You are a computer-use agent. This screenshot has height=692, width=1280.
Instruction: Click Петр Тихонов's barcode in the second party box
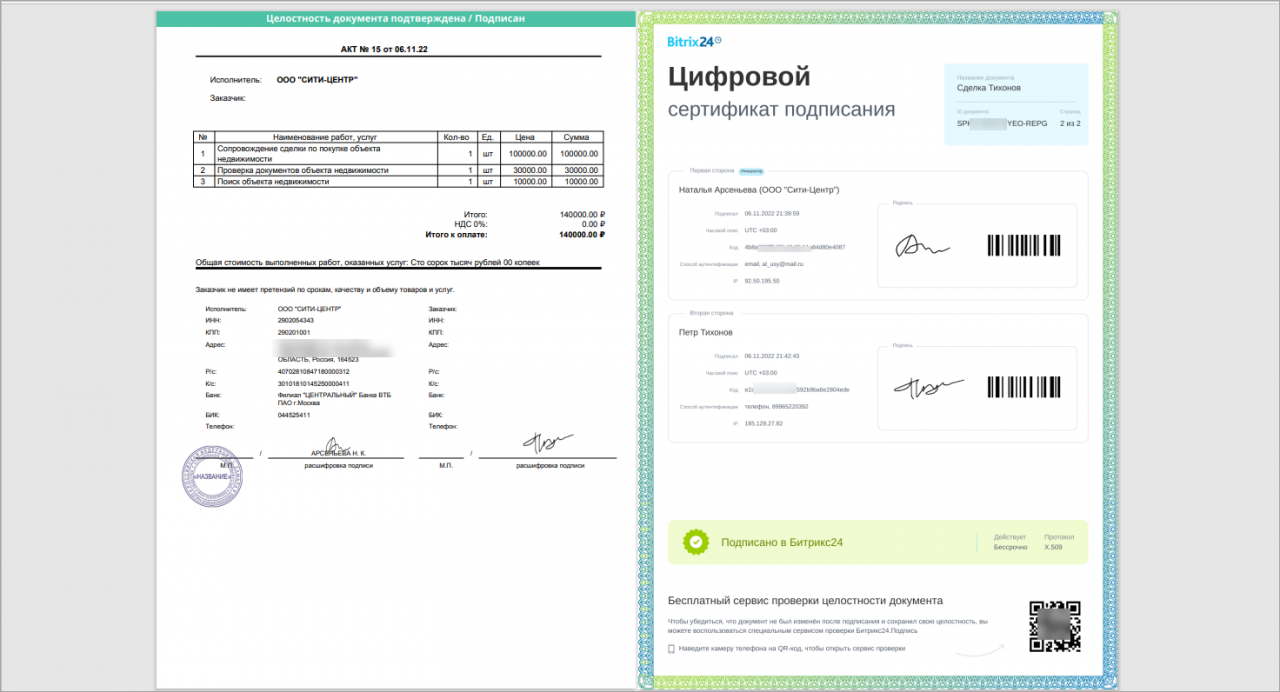[1025, 387]
